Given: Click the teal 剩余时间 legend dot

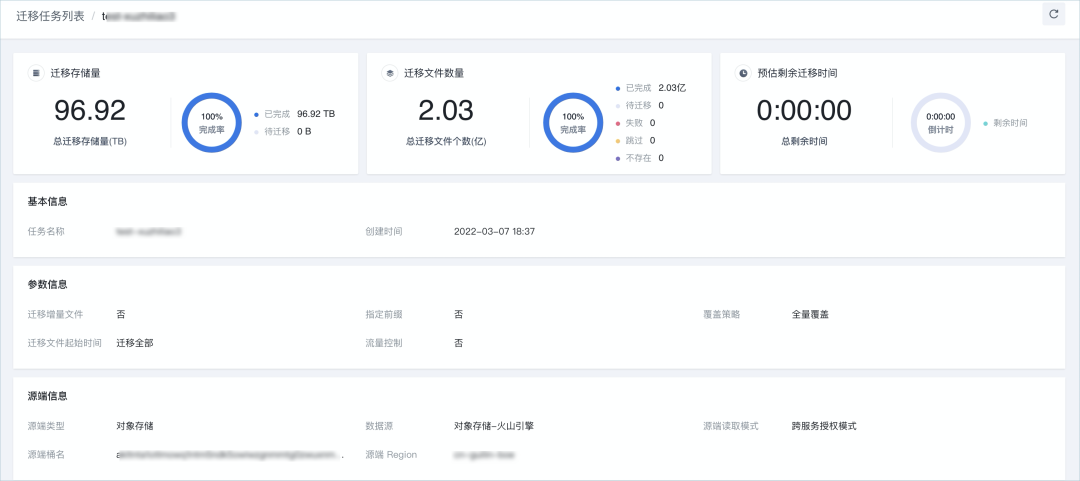Looking at the screenshot, I should [x=985, y=123].
